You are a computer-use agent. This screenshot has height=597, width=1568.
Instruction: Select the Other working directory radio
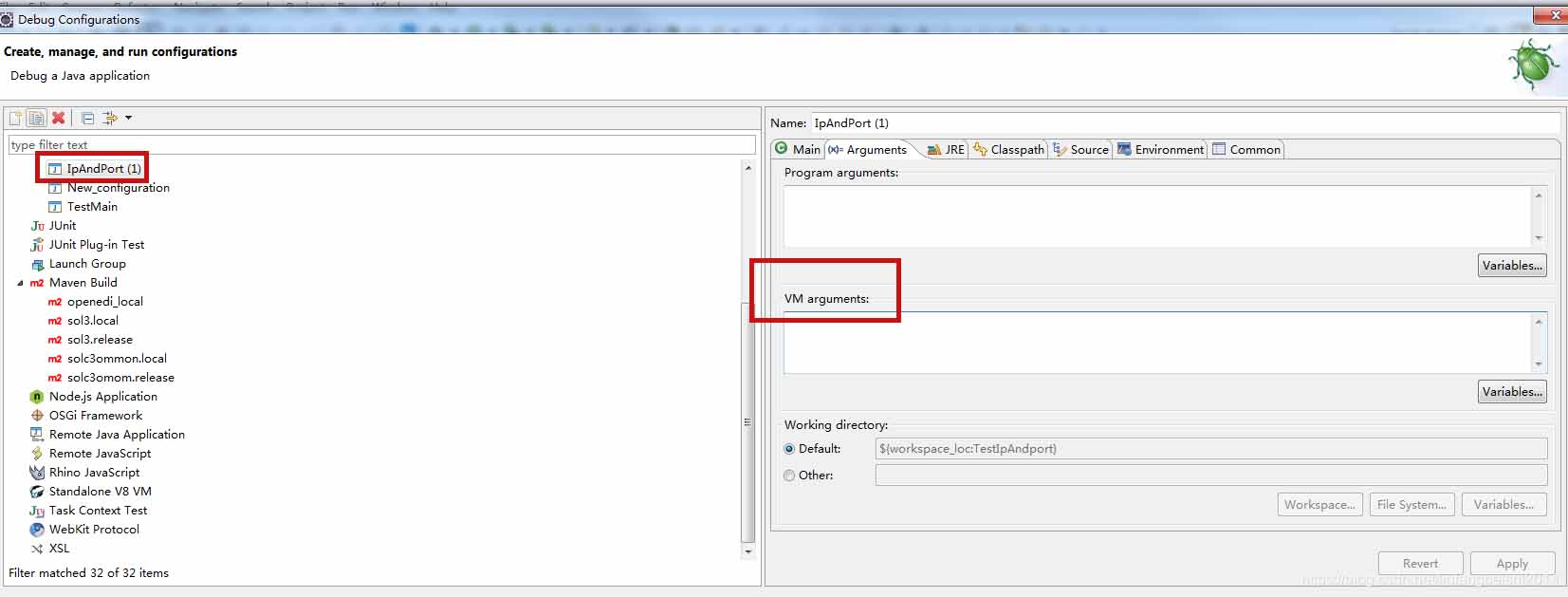789,476
